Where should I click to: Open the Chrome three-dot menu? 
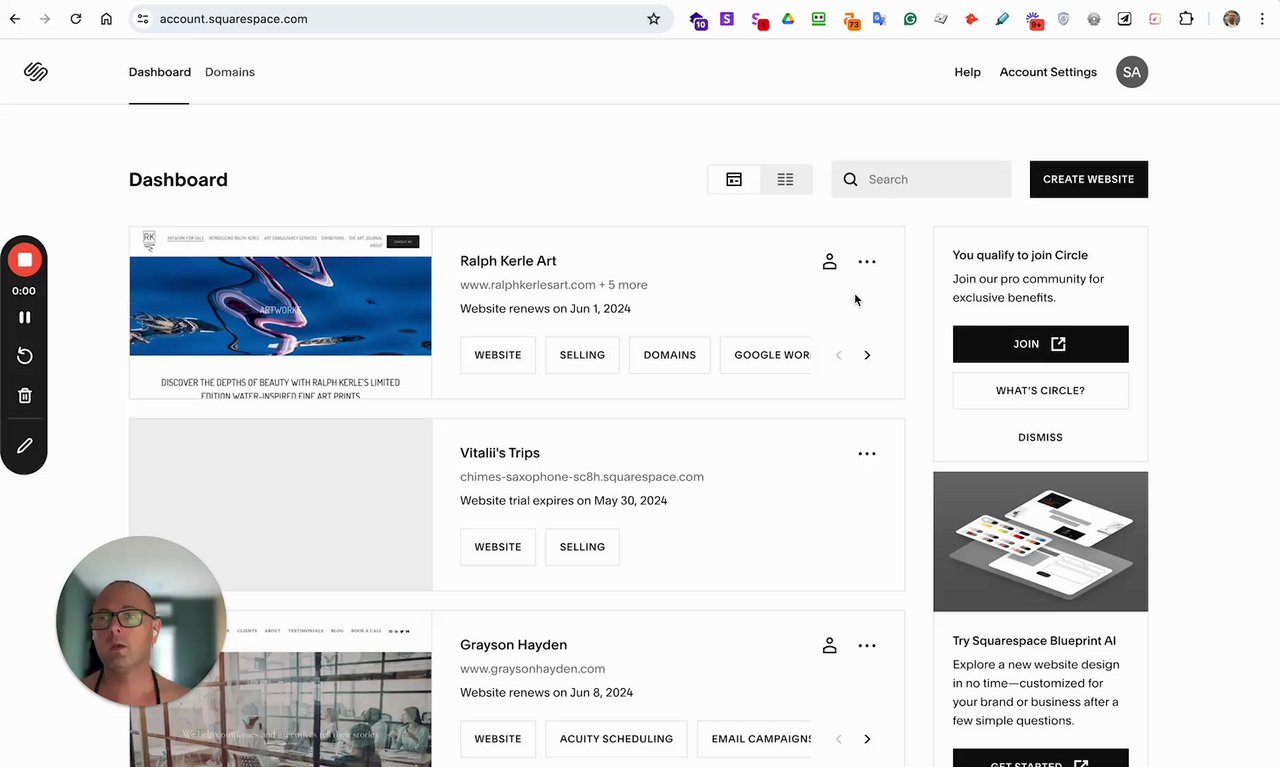tap(1260, 19)
